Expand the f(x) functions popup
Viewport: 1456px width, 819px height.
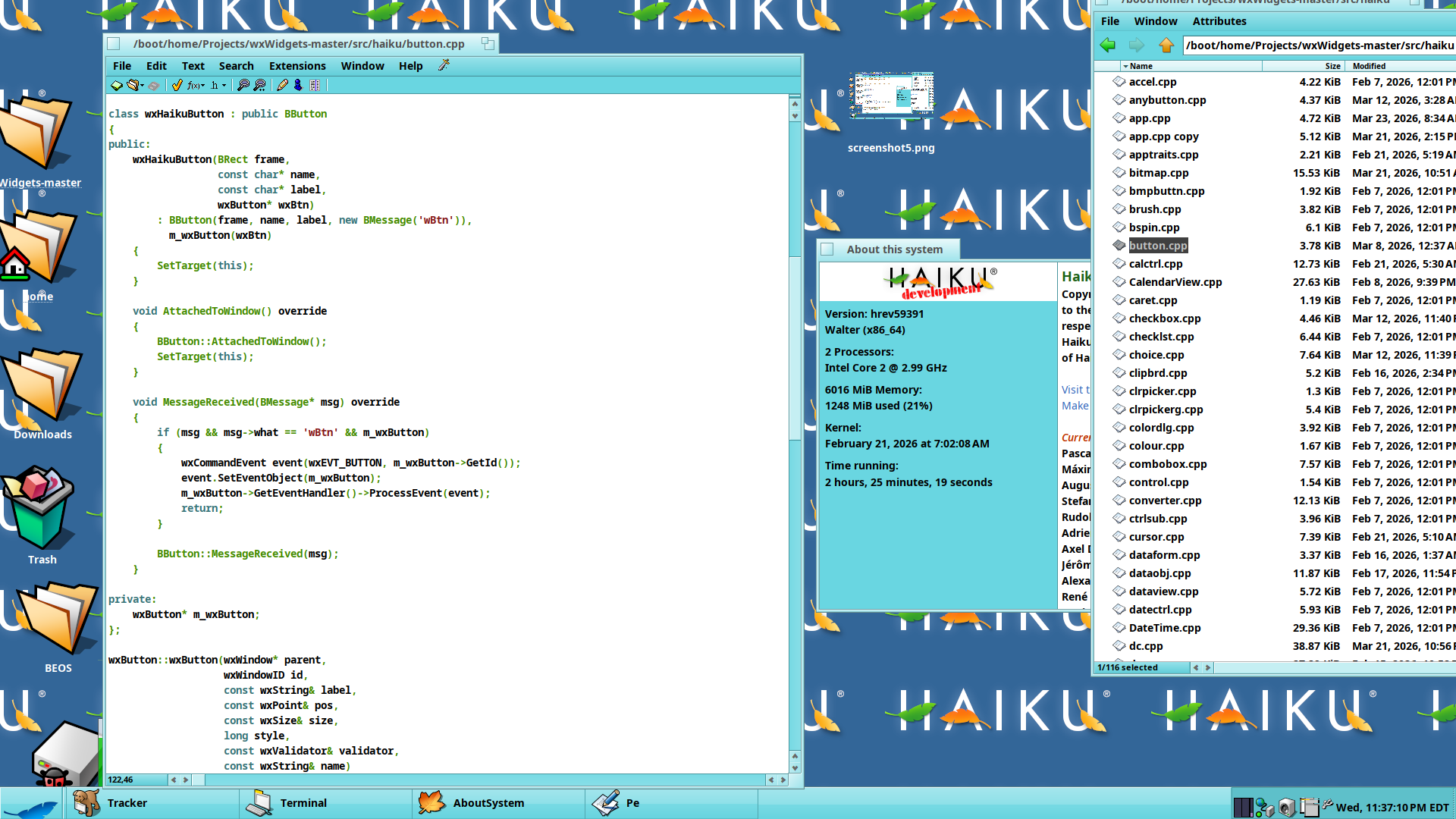[x=196, y=86]
